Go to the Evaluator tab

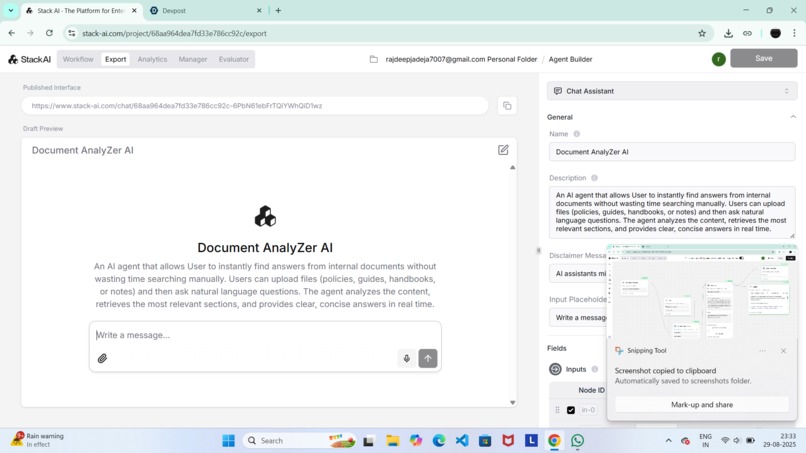234,59
